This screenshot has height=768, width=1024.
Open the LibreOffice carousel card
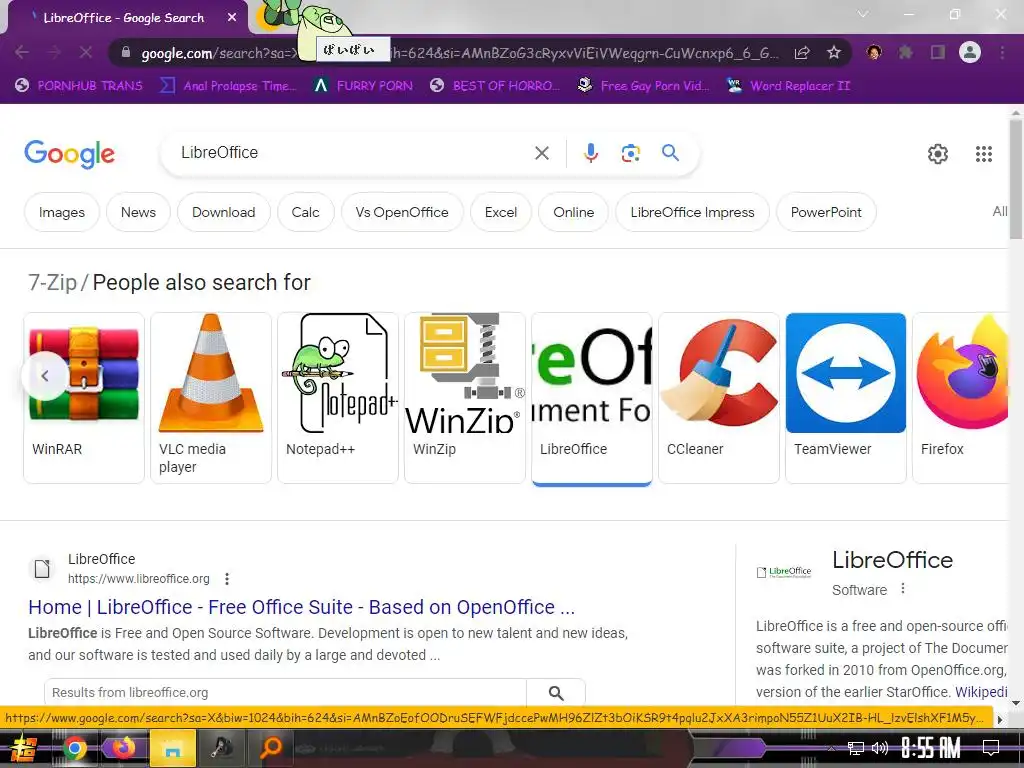[x=592, y=398]
